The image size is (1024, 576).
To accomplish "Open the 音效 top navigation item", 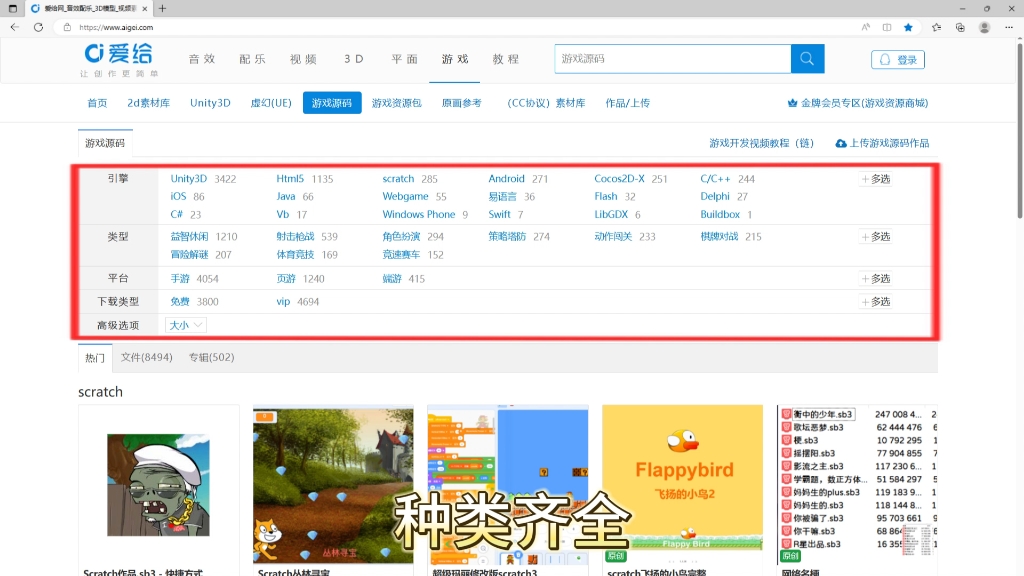I will click(x=202, y=59).
